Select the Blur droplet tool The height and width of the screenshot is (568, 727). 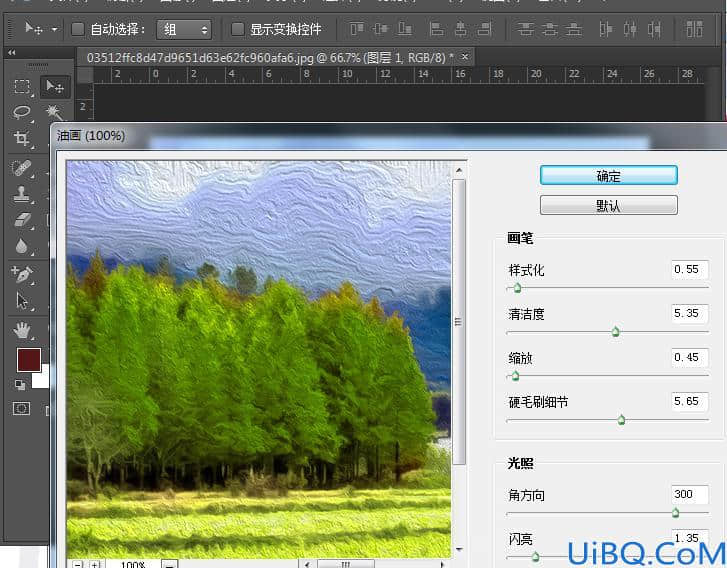coord(22,246)
